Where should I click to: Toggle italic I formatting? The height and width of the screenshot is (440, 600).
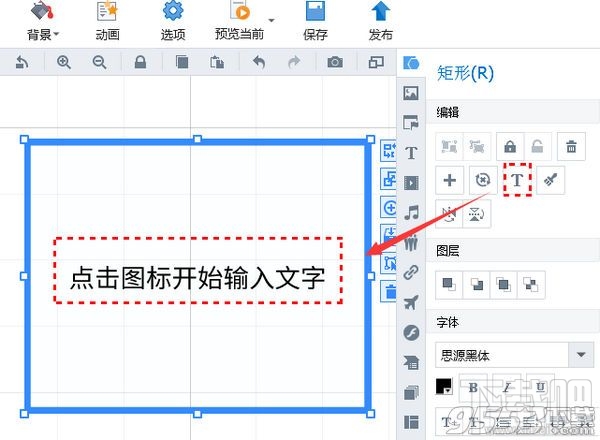pyautogui.click(x=507, y=388)
